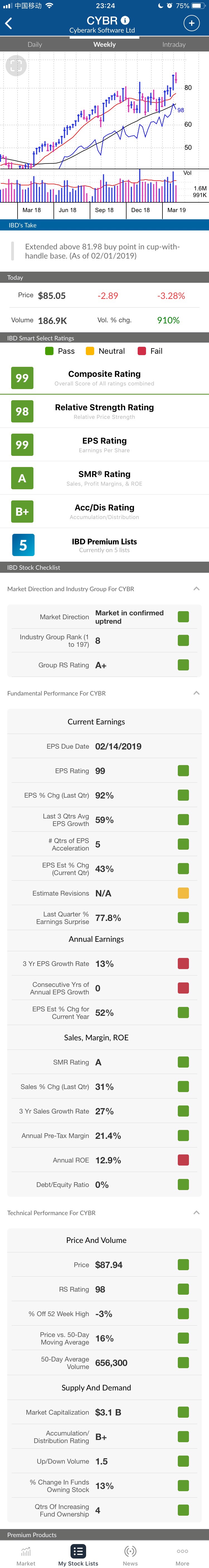Screen dimensions: 209x1568
Task: Tap the red Annual ROE indicator
Action: 183,1159
